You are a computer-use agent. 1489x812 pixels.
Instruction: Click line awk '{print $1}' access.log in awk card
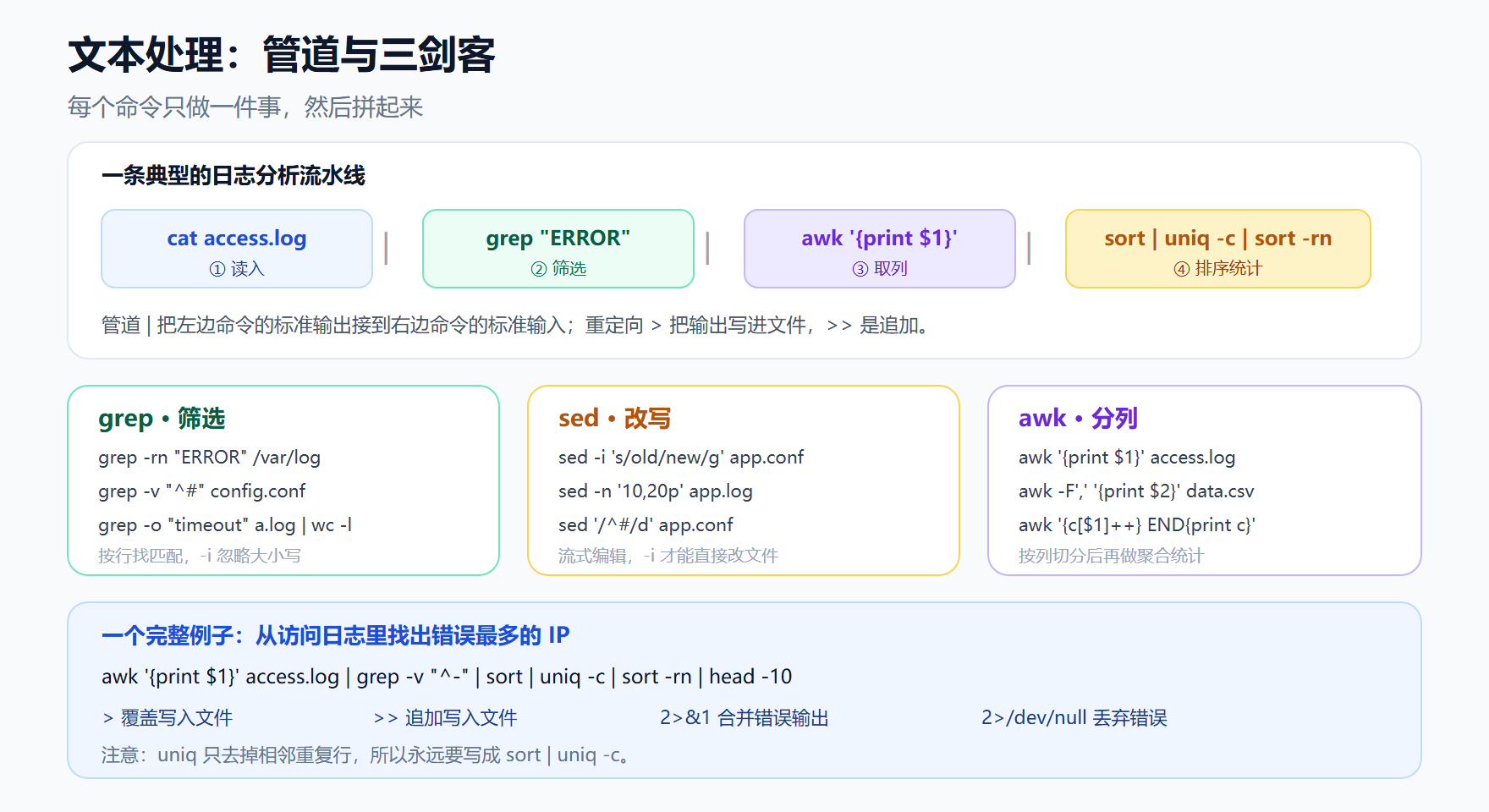click(x=1127, y=458)
